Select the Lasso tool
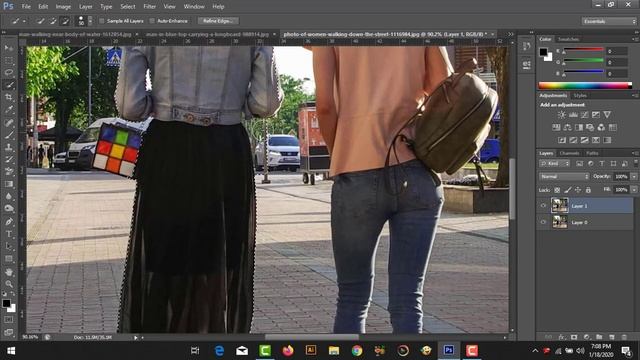640x360 pixels. 9,73
